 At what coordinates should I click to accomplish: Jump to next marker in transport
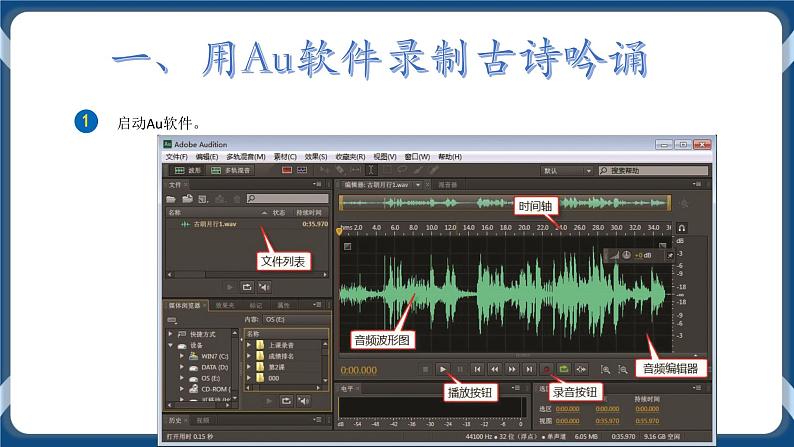[x=529, y=370]
